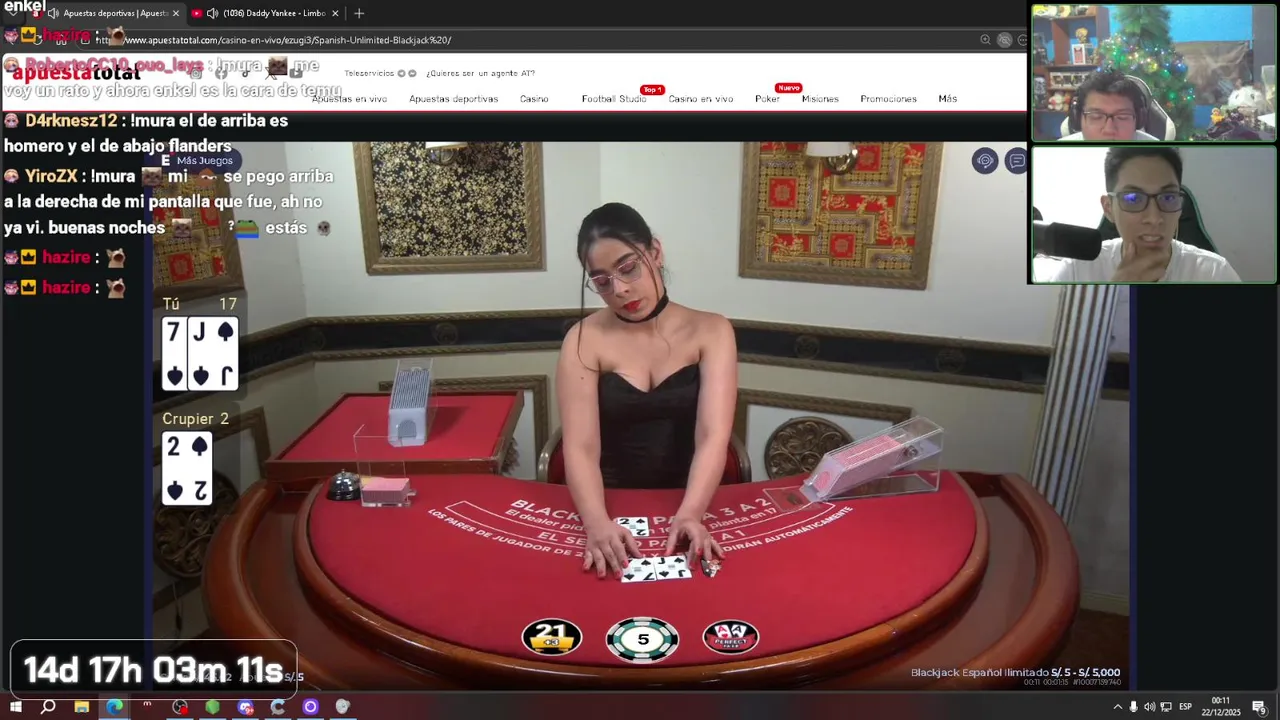Open the grey speaker taskbar app

click(343, 707)
